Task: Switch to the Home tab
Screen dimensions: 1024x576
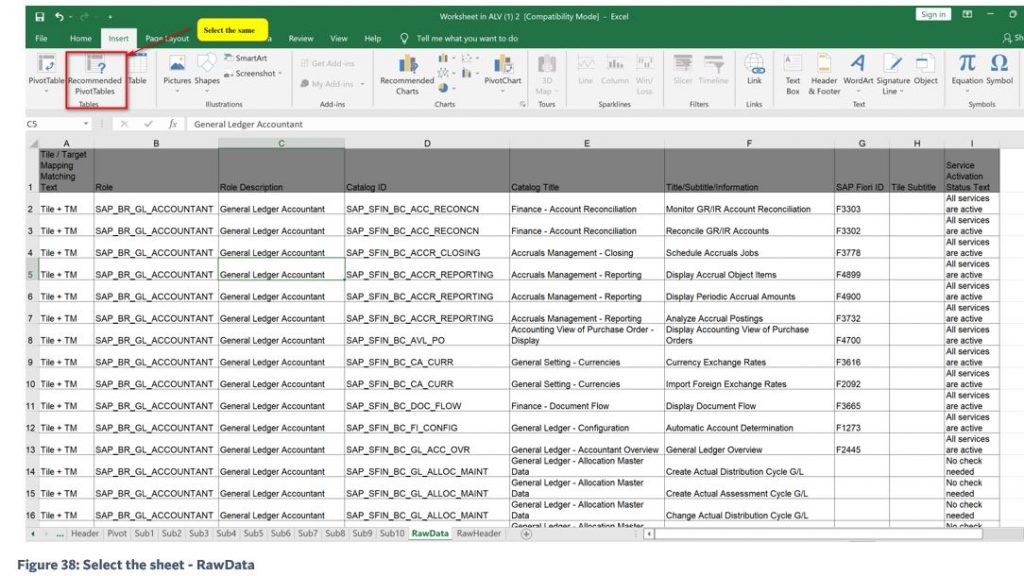Action: [x=81, y=39]
